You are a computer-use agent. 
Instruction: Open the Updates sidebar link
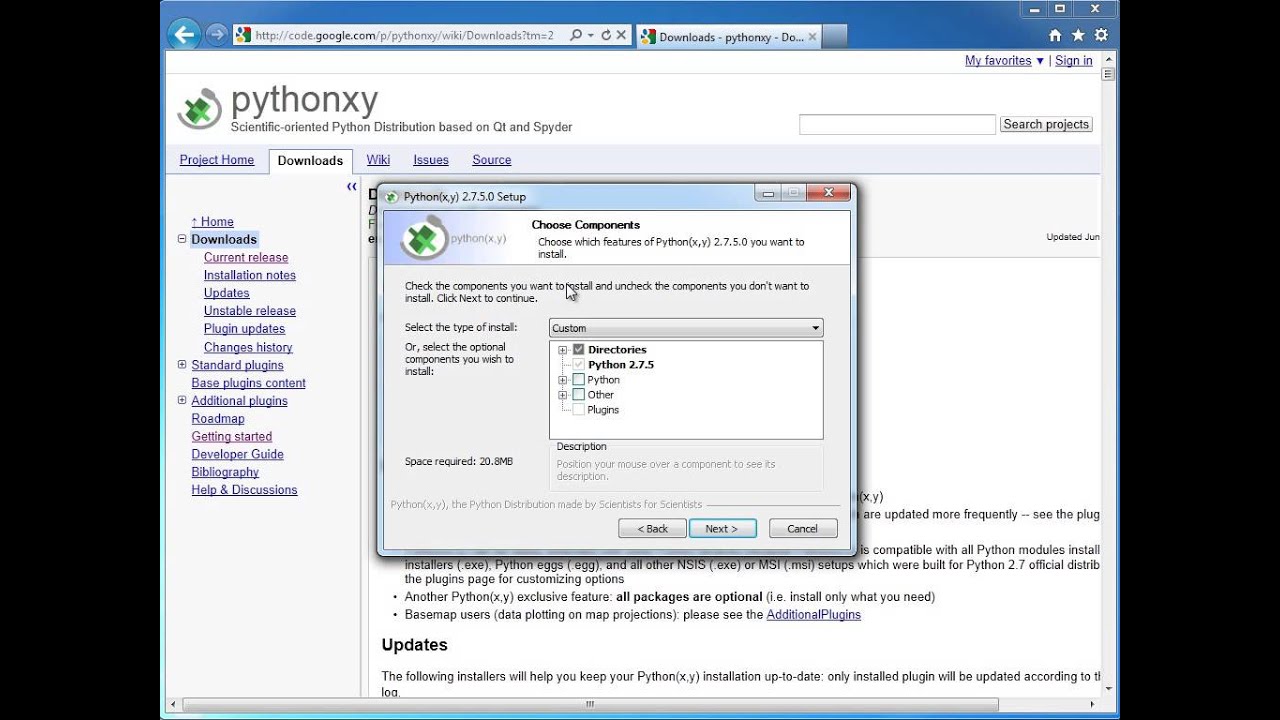[227, 293]
